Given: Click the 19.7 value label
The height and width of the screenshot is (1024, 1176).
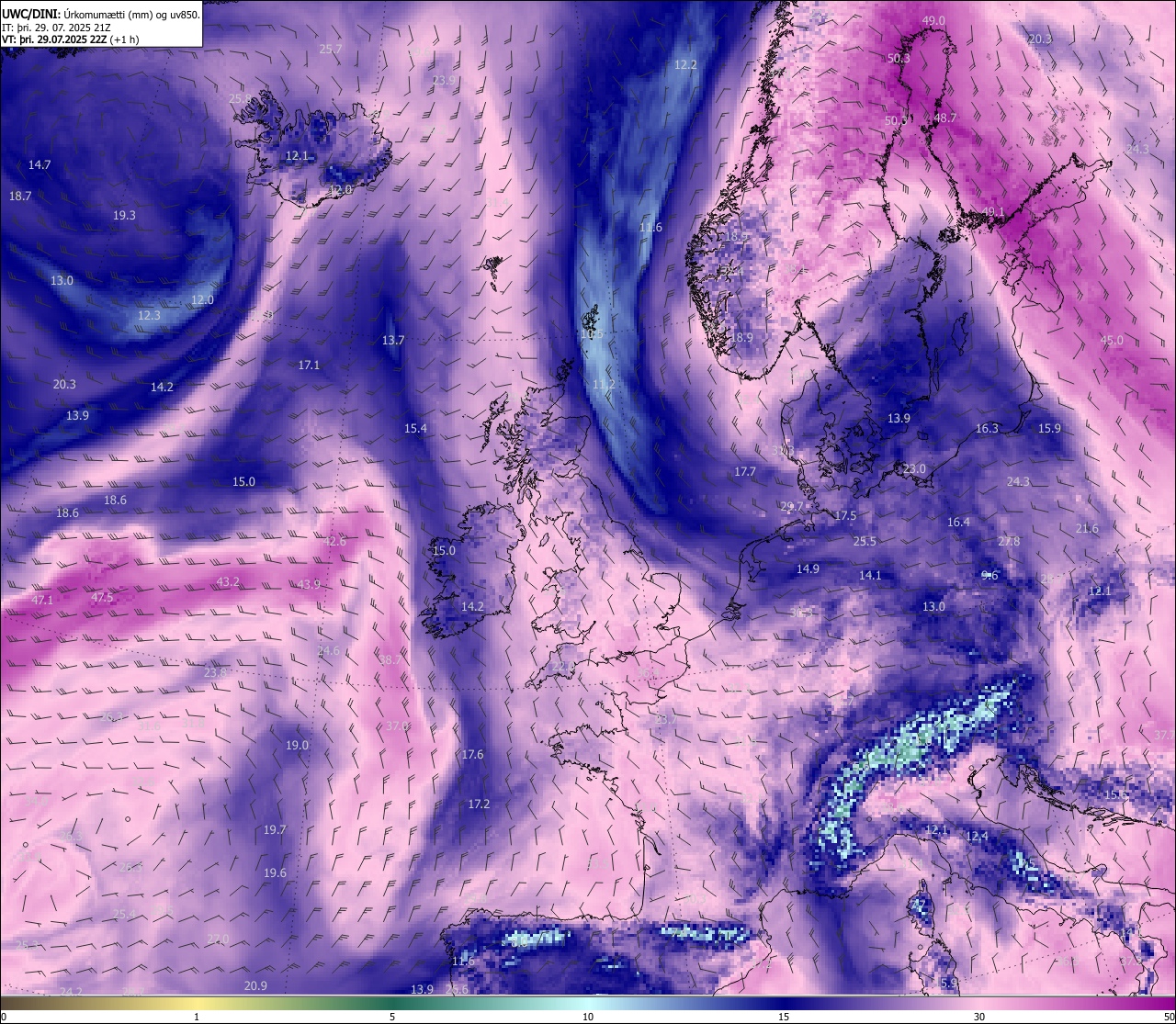Looking at the screenshot, I should pos(275,830).
